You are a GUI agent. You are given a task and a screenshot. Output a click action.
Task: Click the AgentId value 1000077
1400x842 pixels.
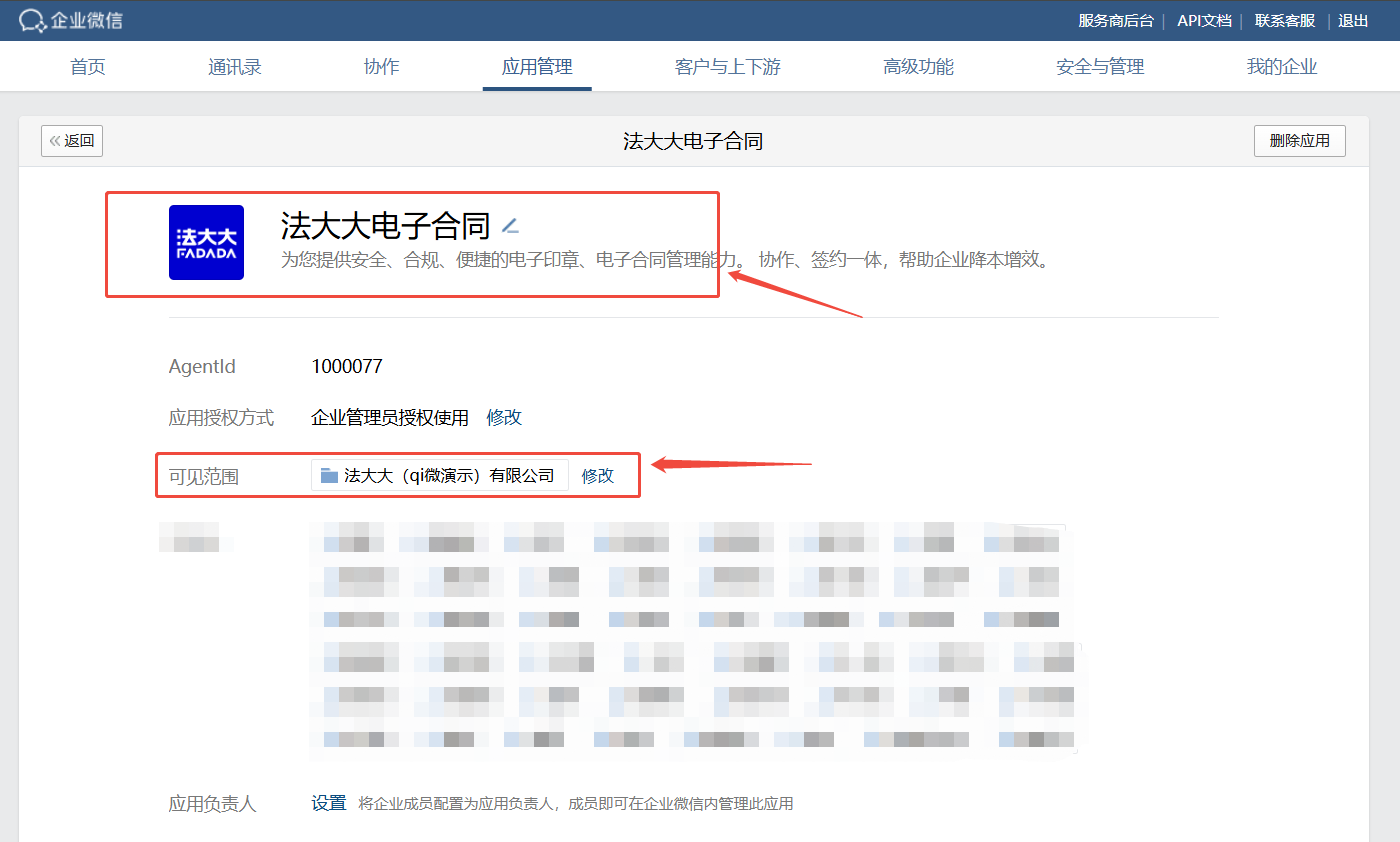pos(347,367)
